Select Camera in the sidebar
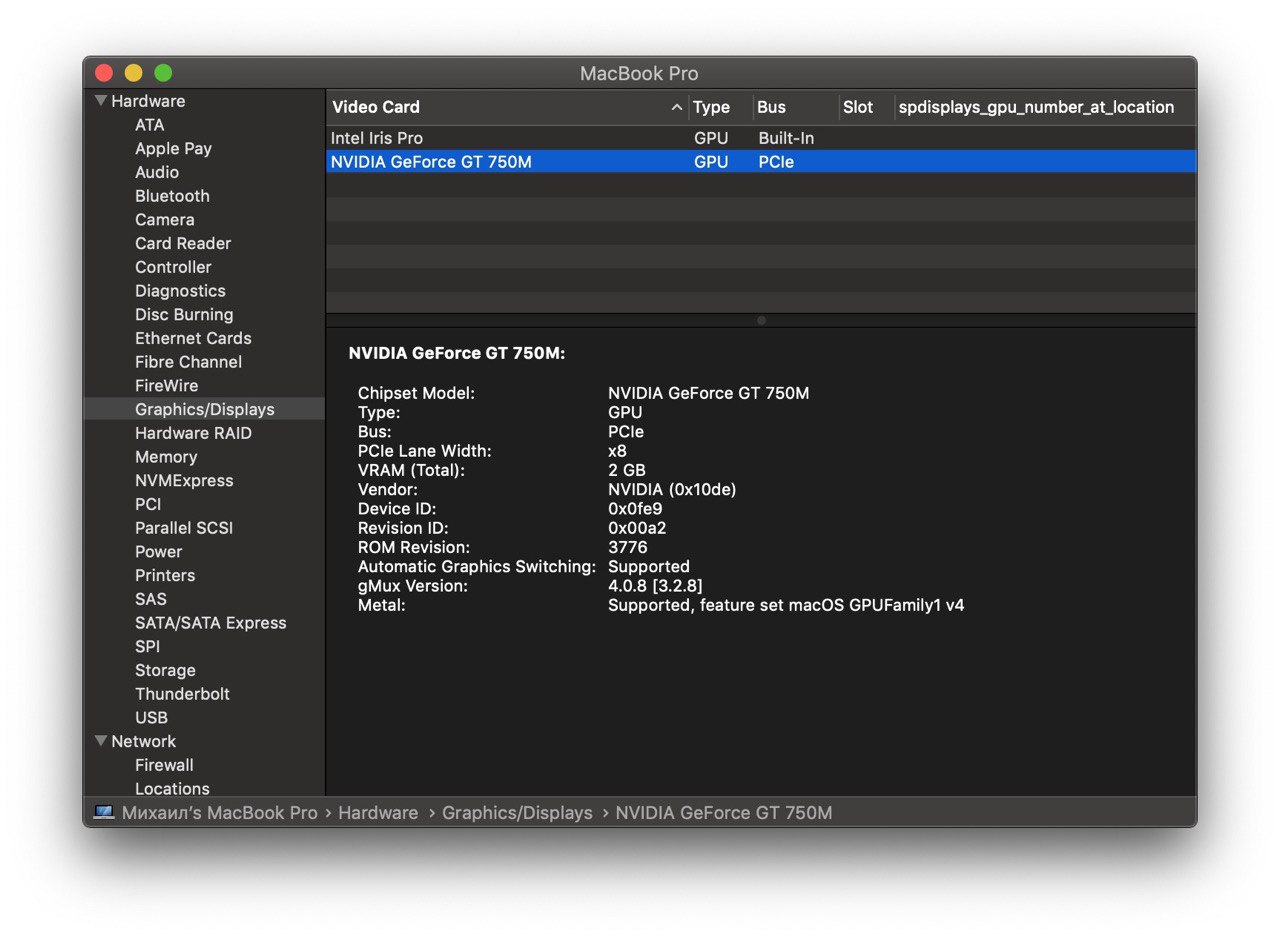 tap(165, 220)
